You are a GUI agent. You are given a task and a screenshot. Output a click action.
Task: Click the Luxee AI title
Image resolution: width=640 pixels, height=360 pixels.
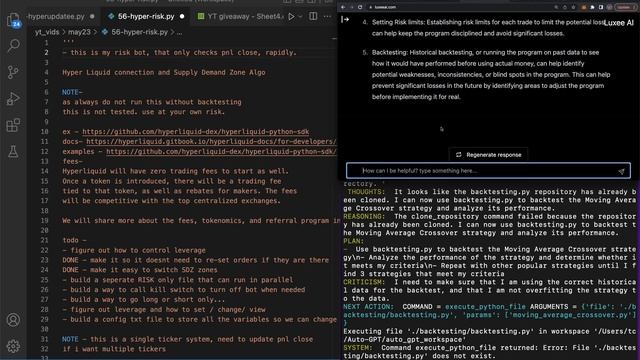pyautogui.click(x=618, y=23)
